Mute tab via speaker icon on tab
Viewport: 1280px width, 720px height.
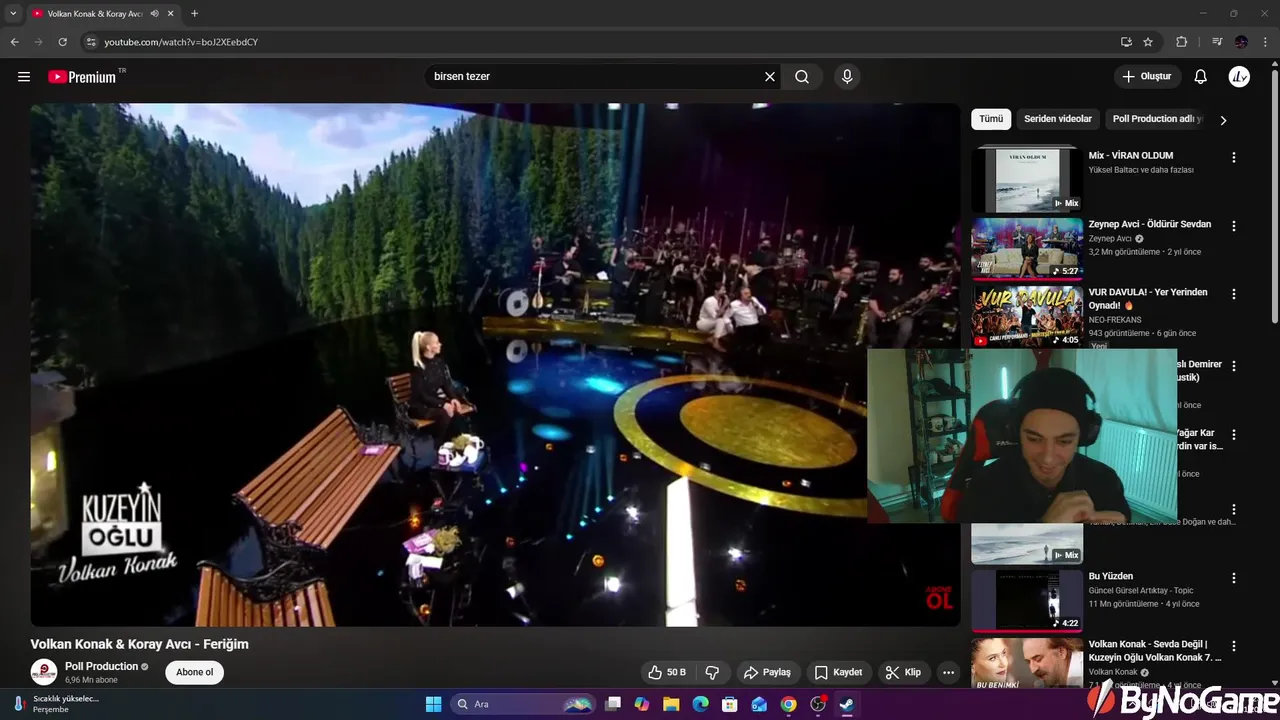point(155,13)
